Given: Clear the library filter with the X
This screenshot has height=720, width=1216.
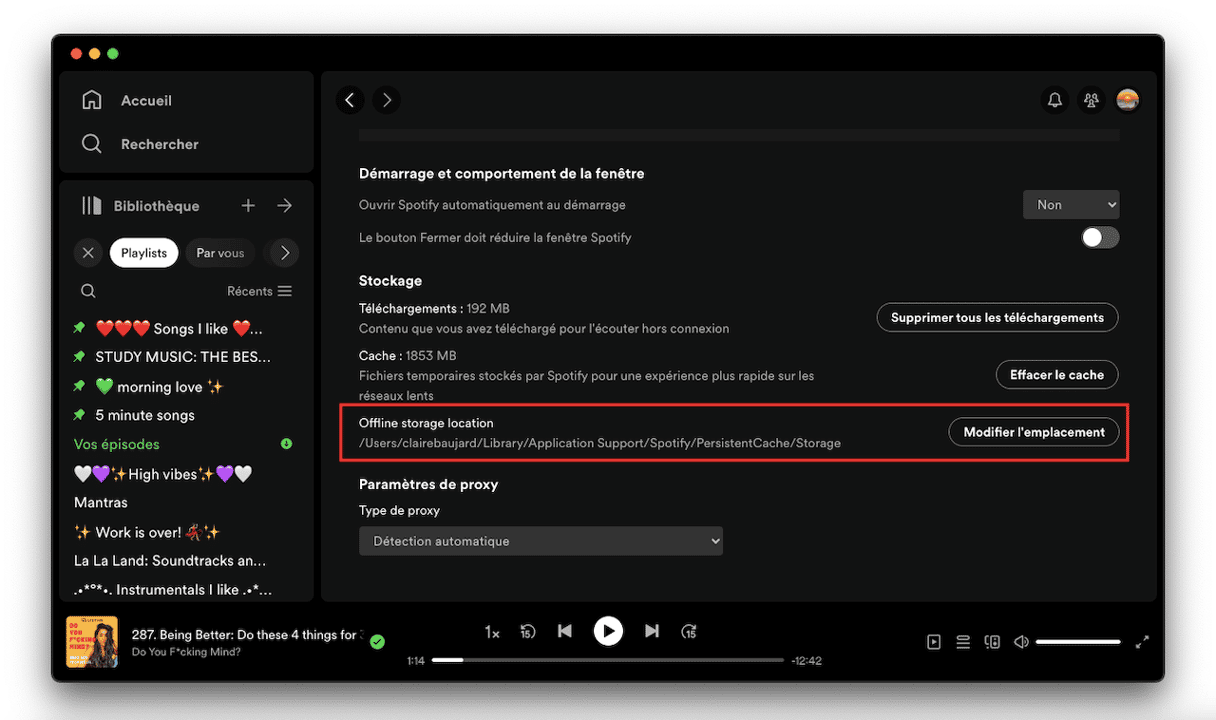Looking at the screenshot, I should (x=88, y=253).
